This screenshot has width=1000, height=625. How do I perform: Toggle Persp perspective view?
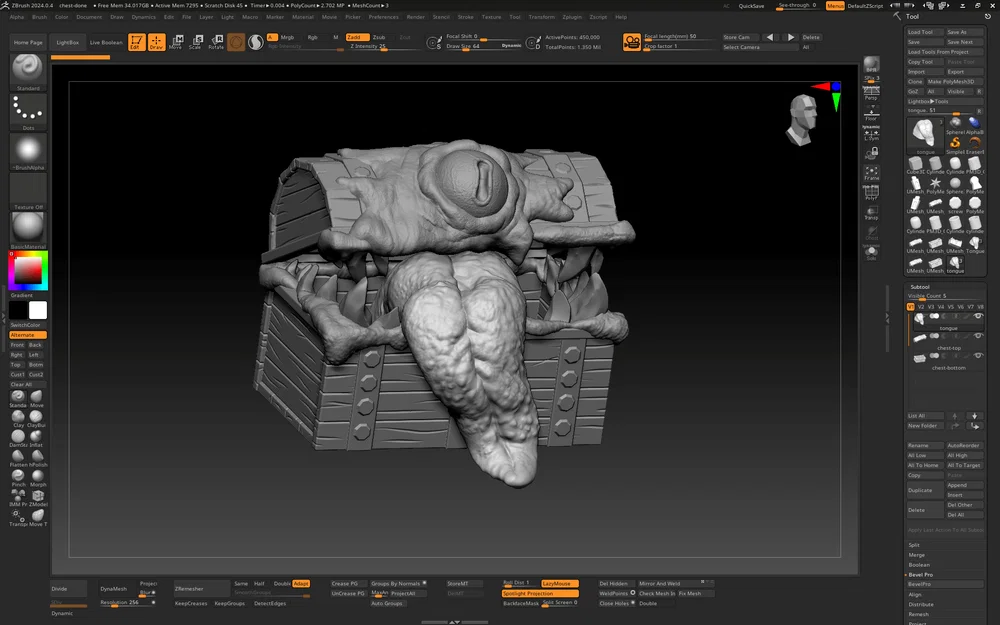point(871,92)
